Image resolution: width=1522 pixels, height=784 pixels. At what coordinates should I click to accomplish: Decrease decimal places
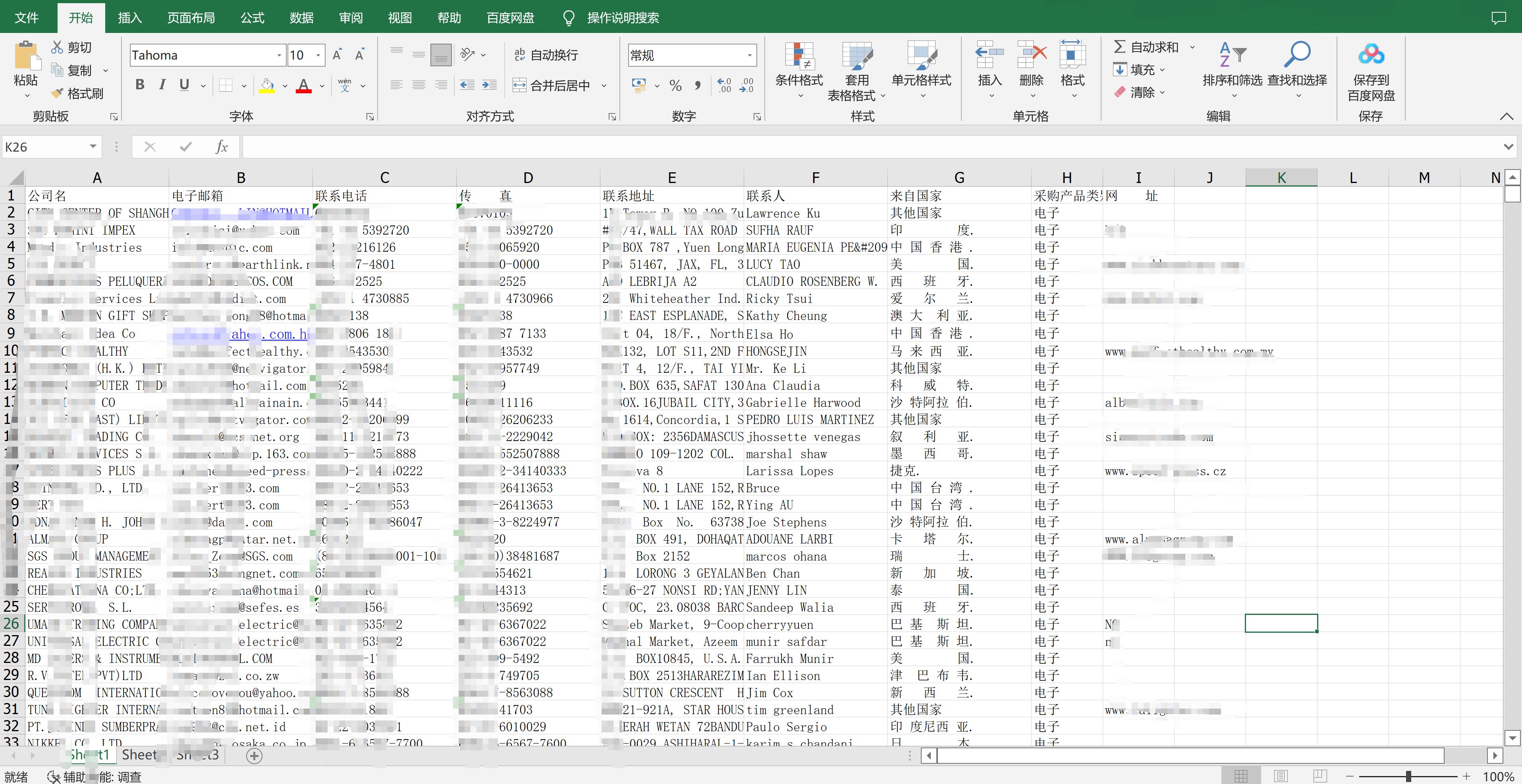746,86
